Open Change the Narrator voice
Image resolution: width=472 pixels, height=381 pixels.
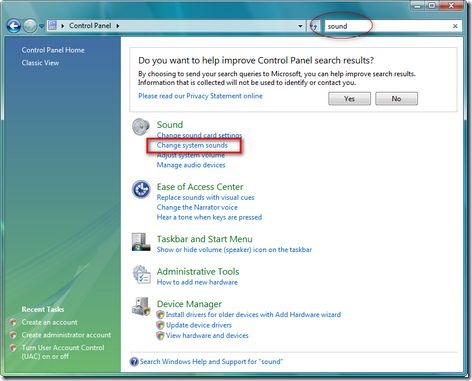[197, 207]
